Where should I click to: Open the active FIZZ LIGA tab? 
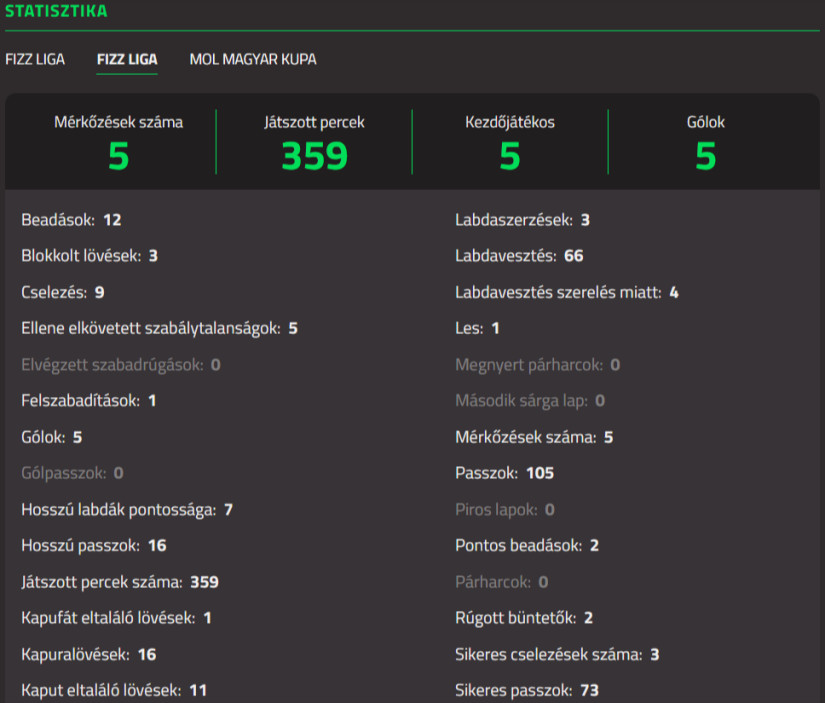[126, 59]
